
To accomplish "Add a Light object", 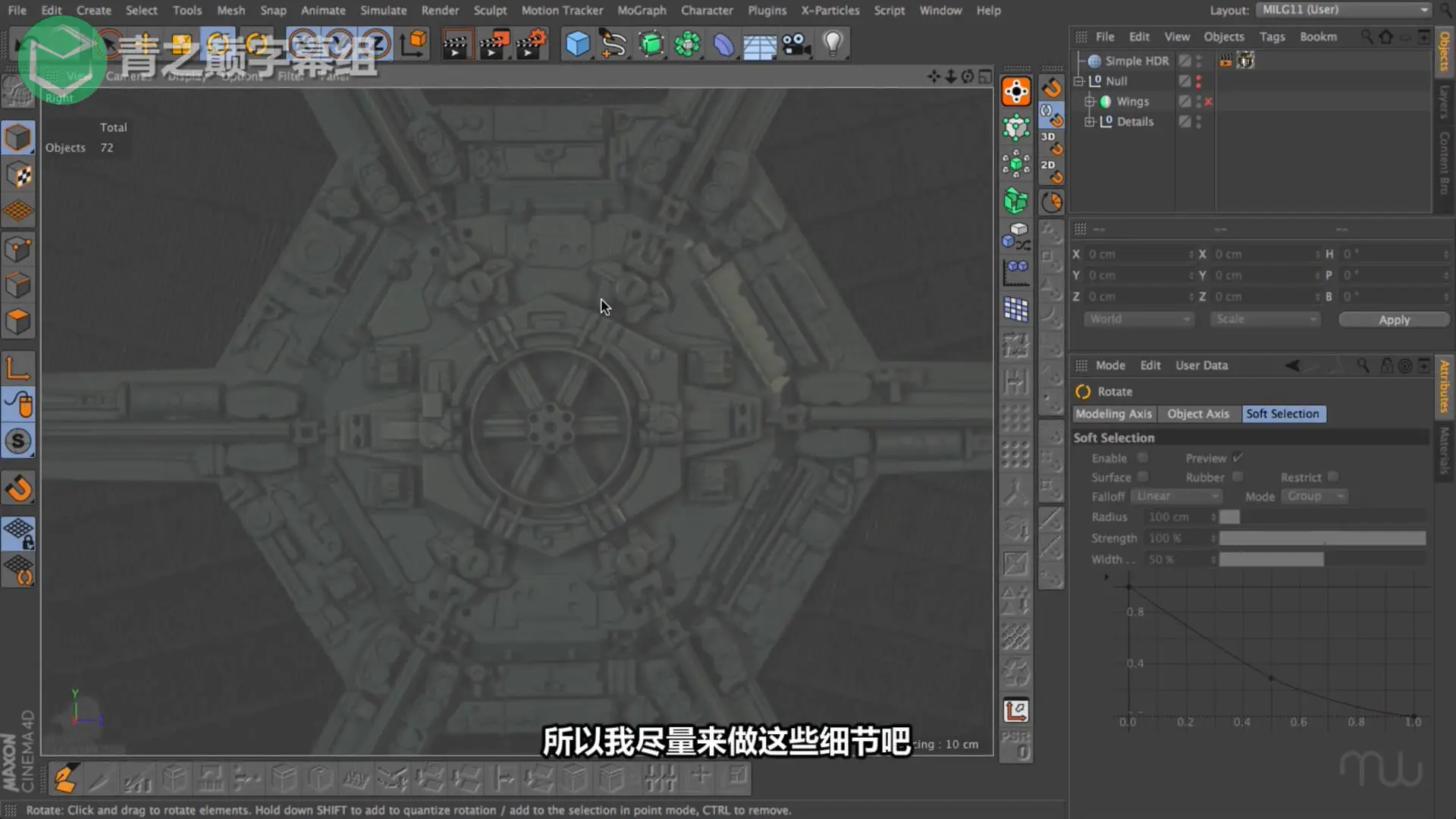I will (x=833, y=44).
